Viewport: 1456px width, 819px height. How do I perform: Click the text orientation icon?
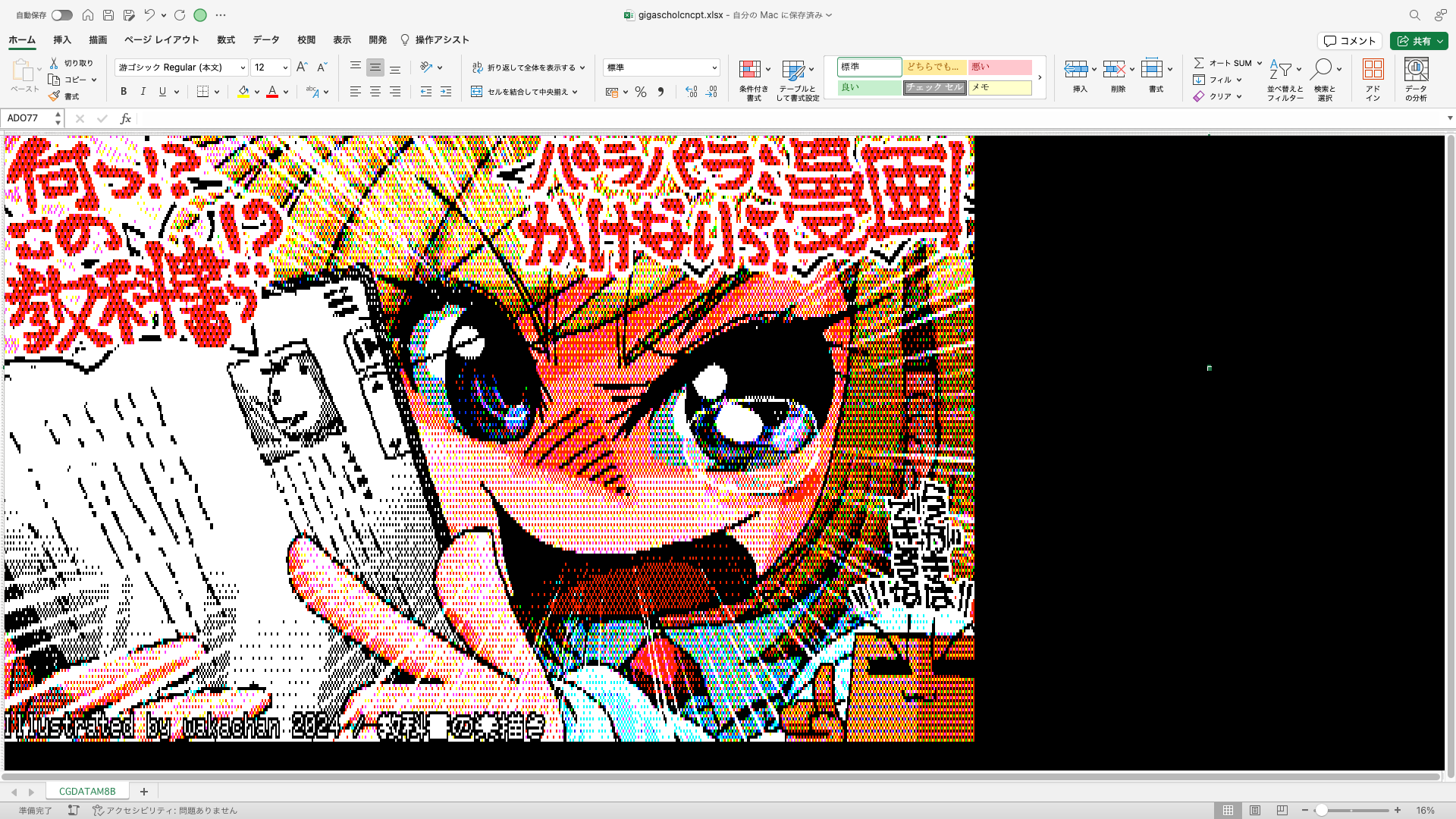427,67
